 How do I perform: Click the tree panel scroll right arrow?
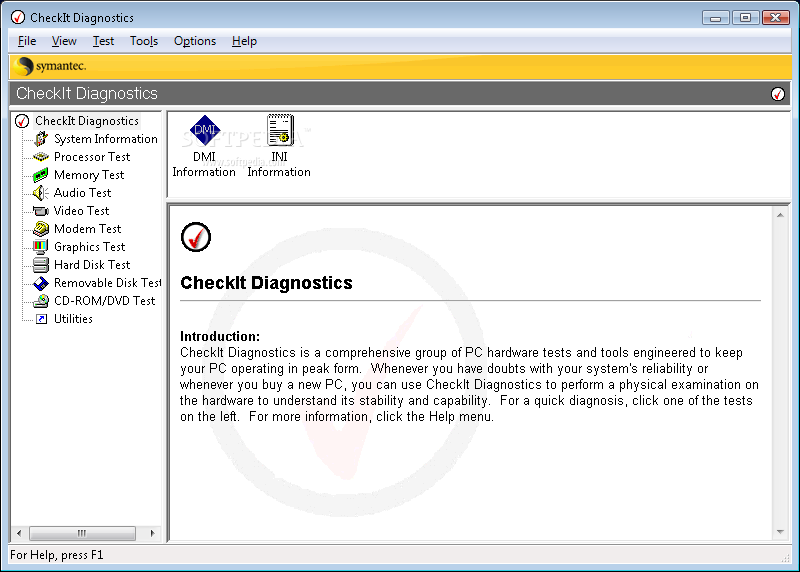coord(152,533)
